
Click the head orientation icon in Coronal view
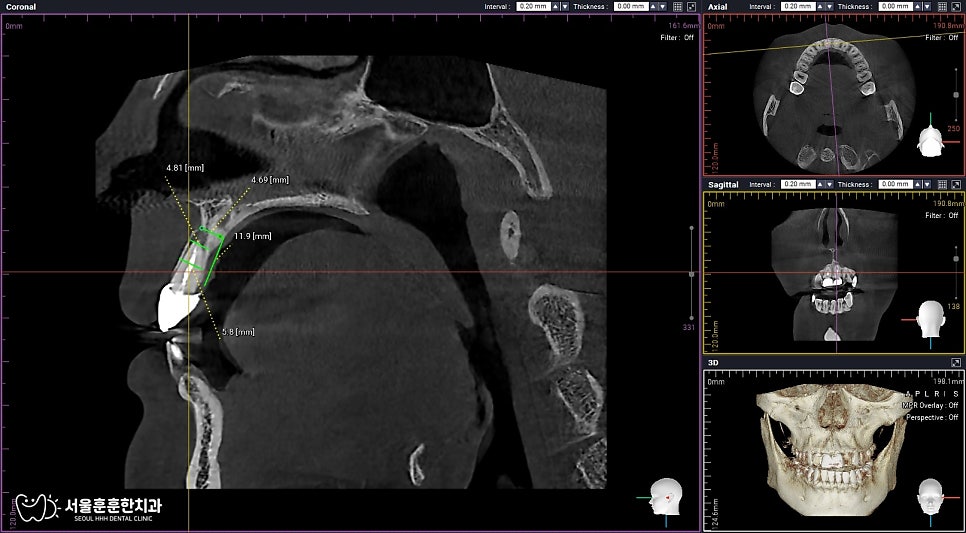[665, 497]
